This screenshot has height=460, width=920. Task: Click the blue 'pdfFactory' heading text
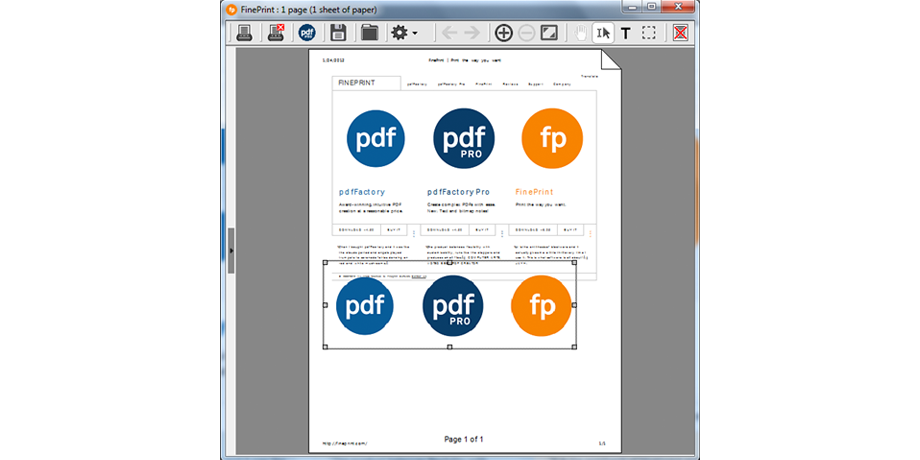coord(362,192)
